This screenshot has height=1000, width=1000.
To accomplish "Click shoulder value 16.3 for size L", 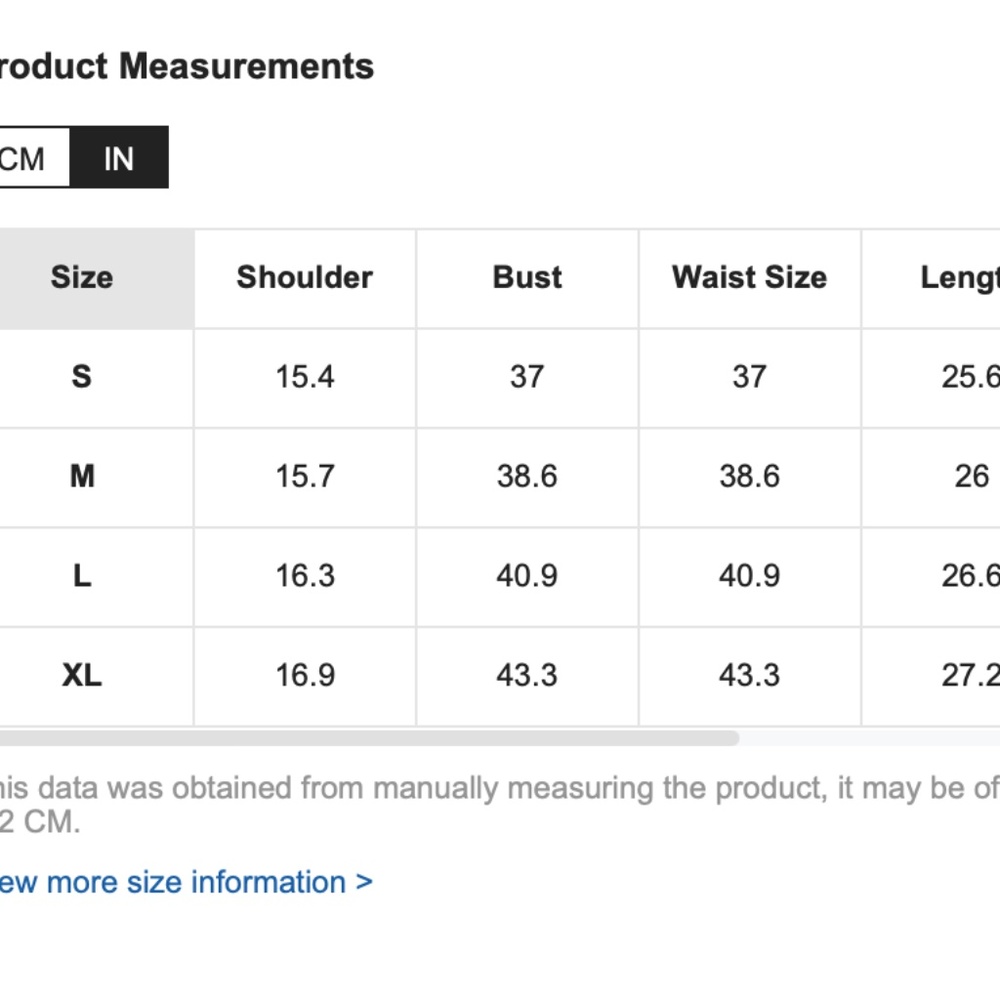I will pyautogui.click(x=305, y=575).
